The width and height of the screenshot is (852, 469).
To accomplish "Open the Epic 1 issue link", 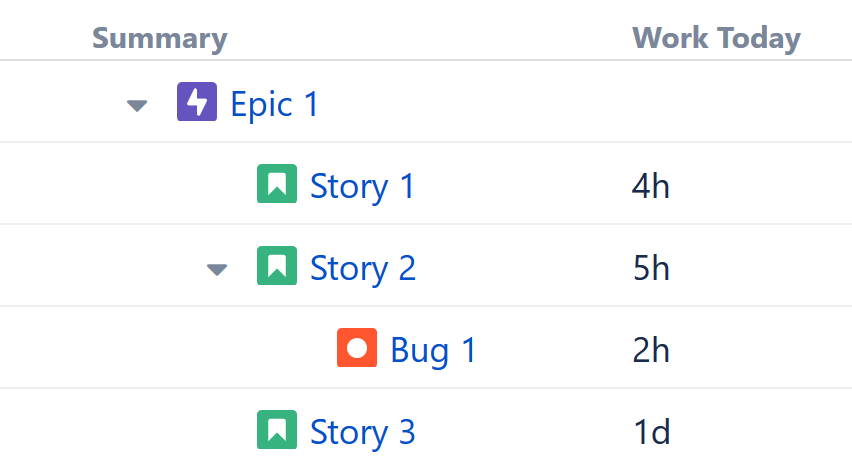I will (274, 103).
